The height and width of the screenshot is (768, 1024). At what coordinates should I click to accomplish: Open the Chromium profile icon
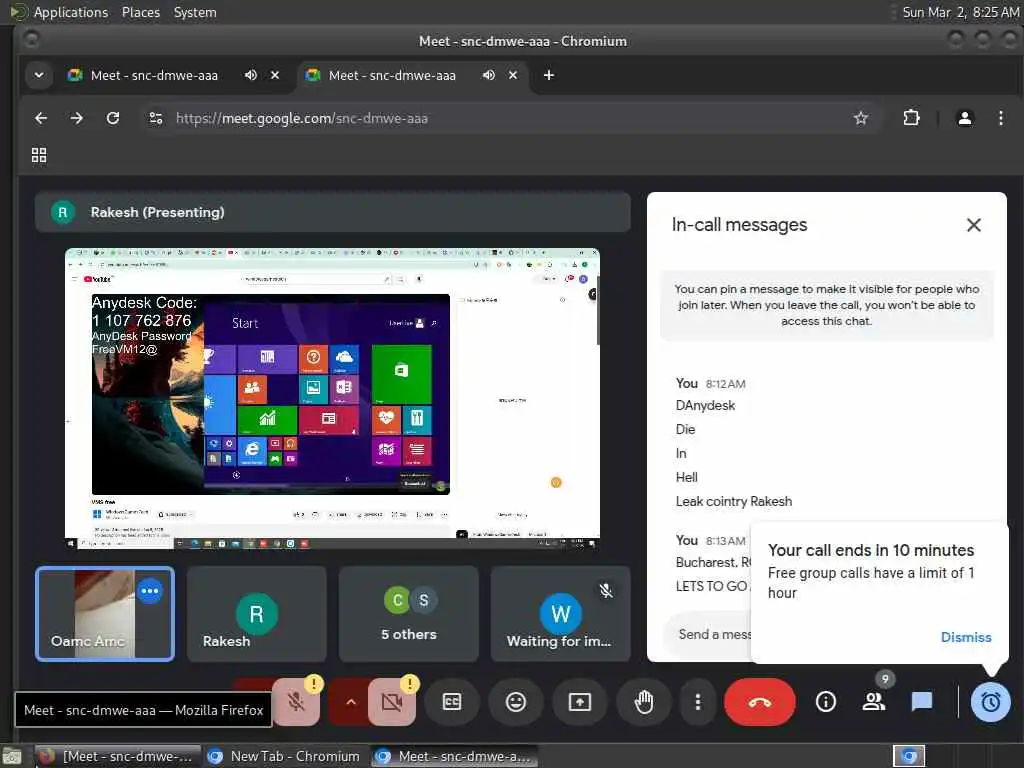[965, 118]
